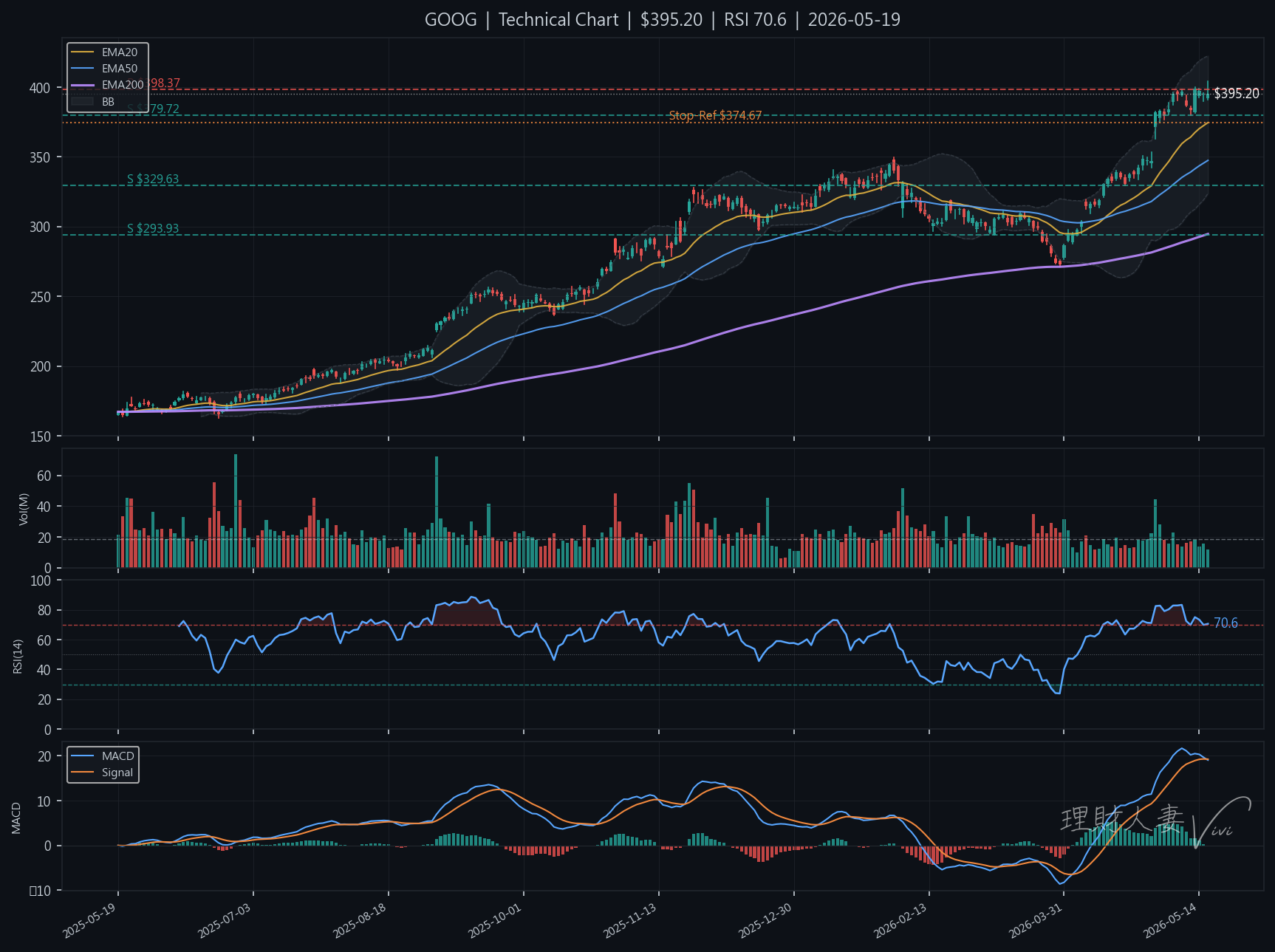The height and width of the screenshot is (952, 1275).
Task: Click the 20 tick on the MACD axis
Action: 44,756
